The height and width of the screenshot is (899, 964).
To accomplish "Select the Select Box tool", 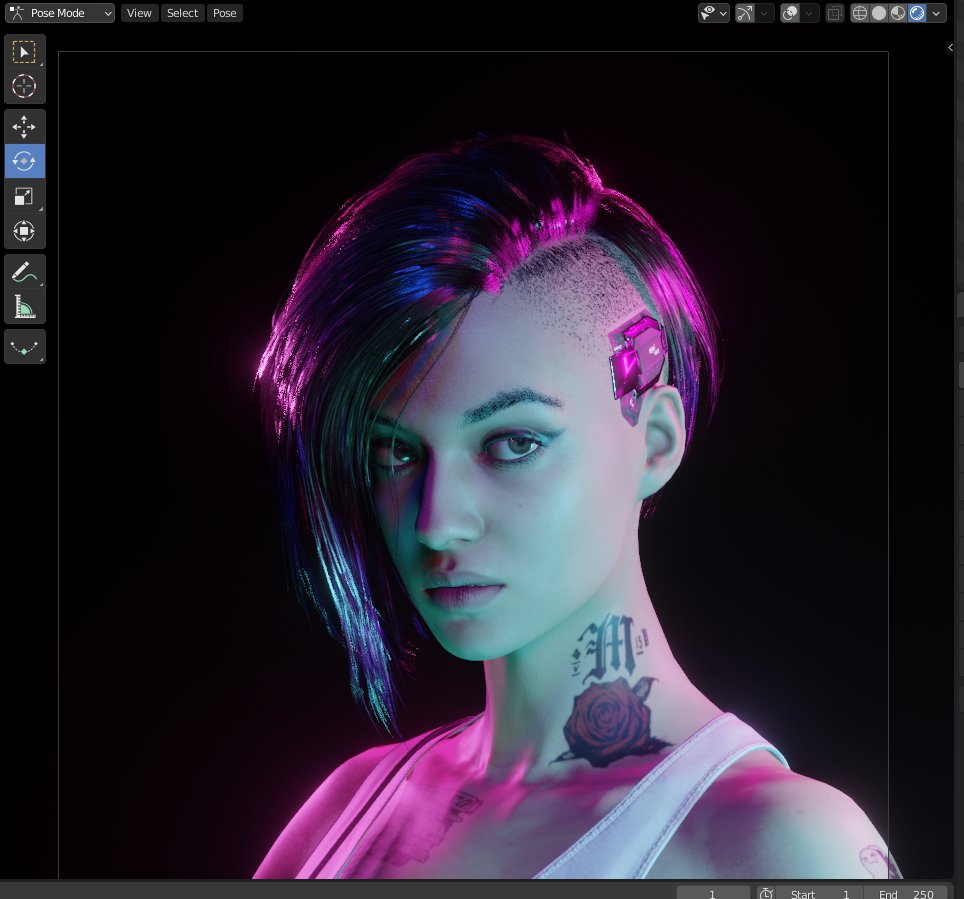I will tap(25, 52).
